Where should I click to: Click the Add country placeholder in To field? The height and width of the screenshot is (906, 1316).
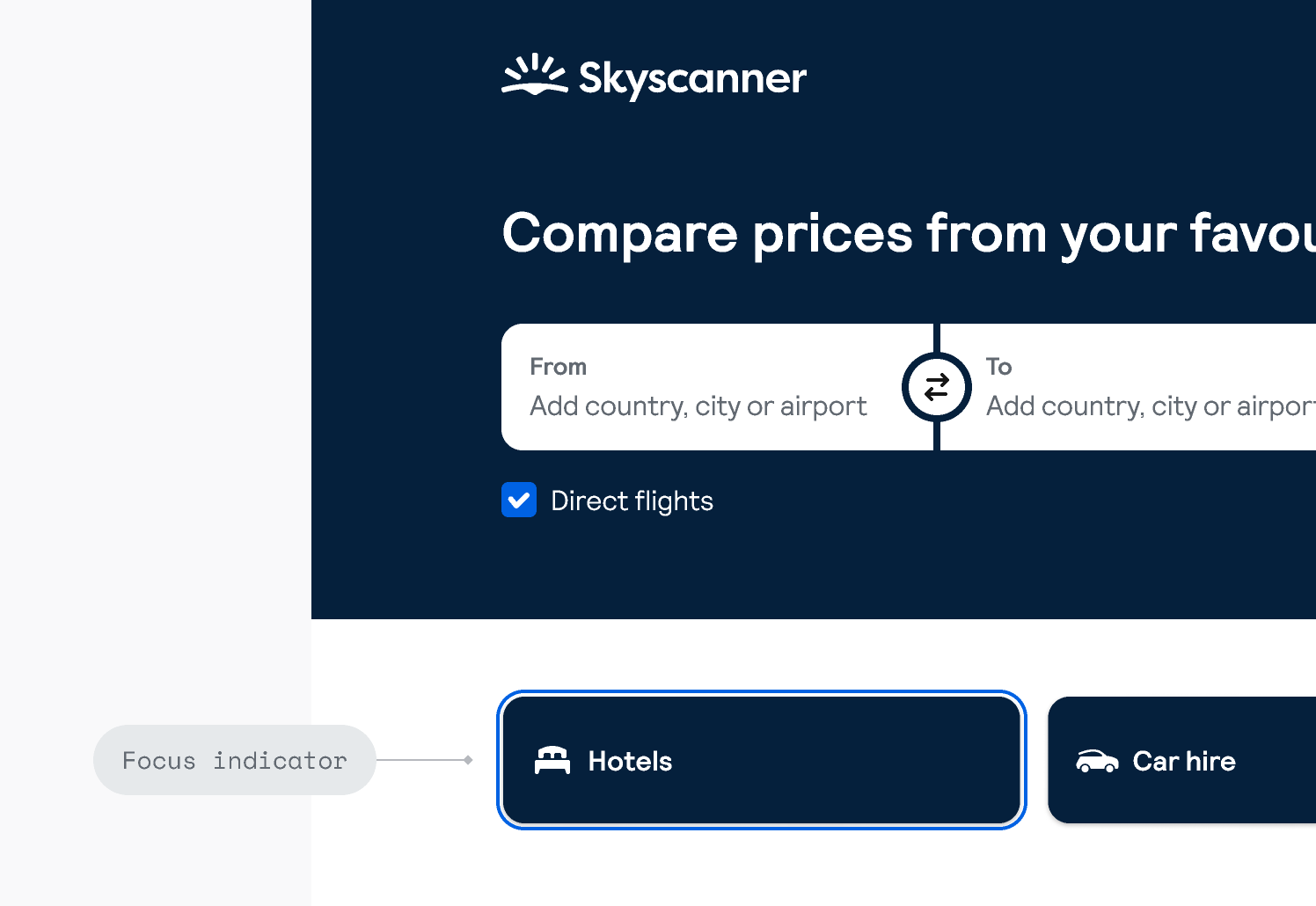tap(1151, 406)
